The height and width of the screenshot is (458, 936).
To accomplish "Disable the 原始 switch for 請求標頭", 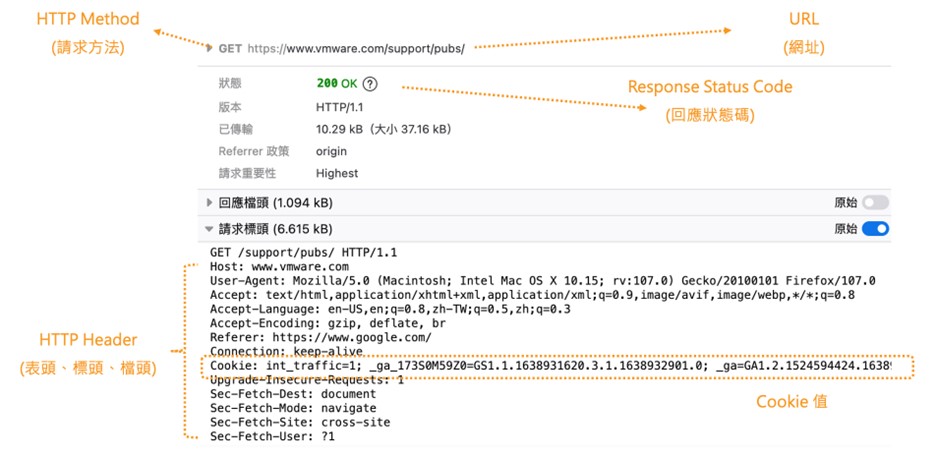I will (x=876, y=228).
